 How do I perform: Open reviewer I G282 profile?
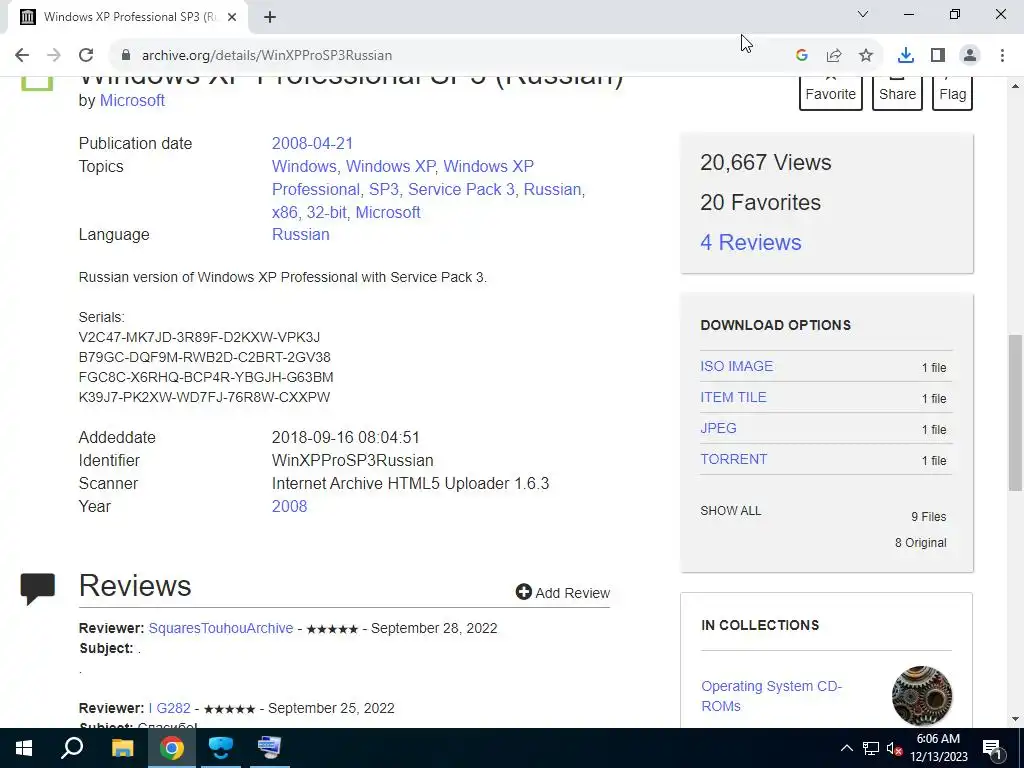pyautogui.click(x=170, y=709)
